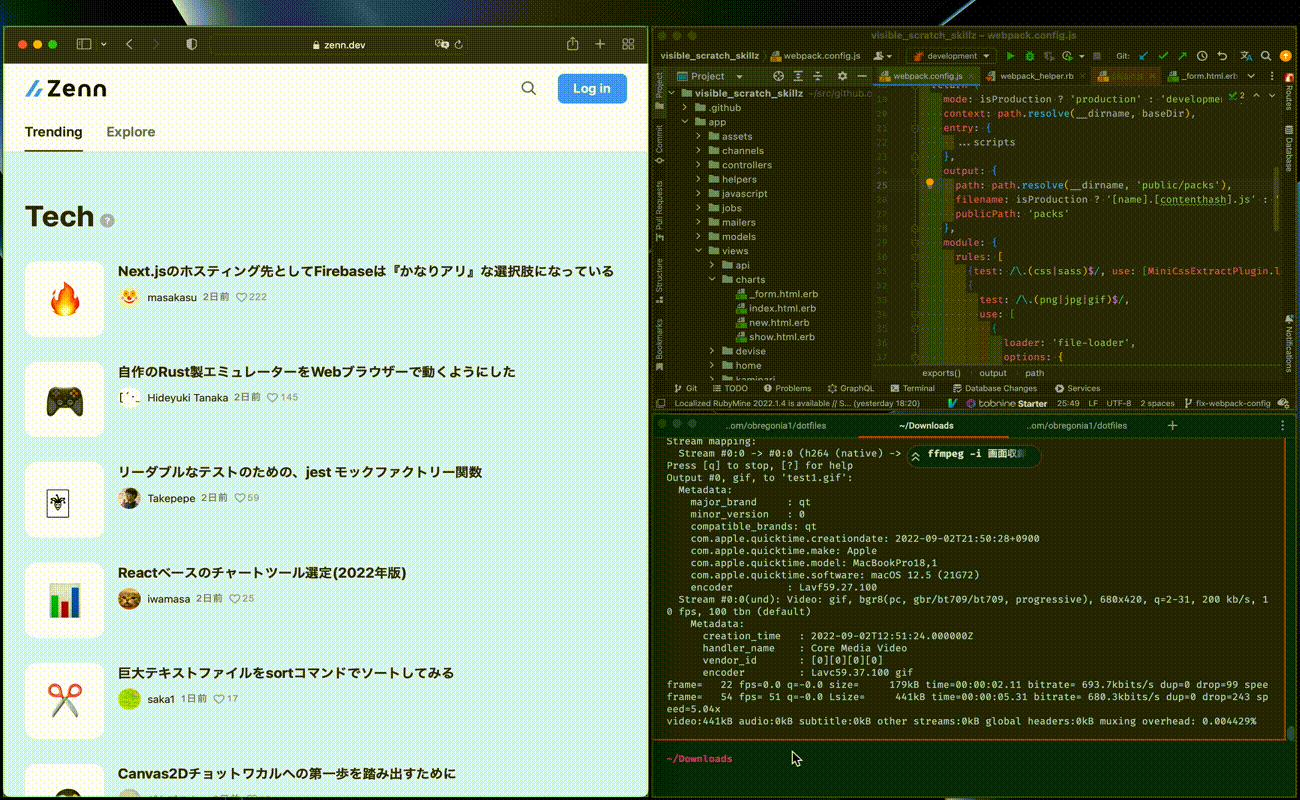
Task: Open the editor tabs list dropdown chevron
Action: click(x=1251, y=76)
